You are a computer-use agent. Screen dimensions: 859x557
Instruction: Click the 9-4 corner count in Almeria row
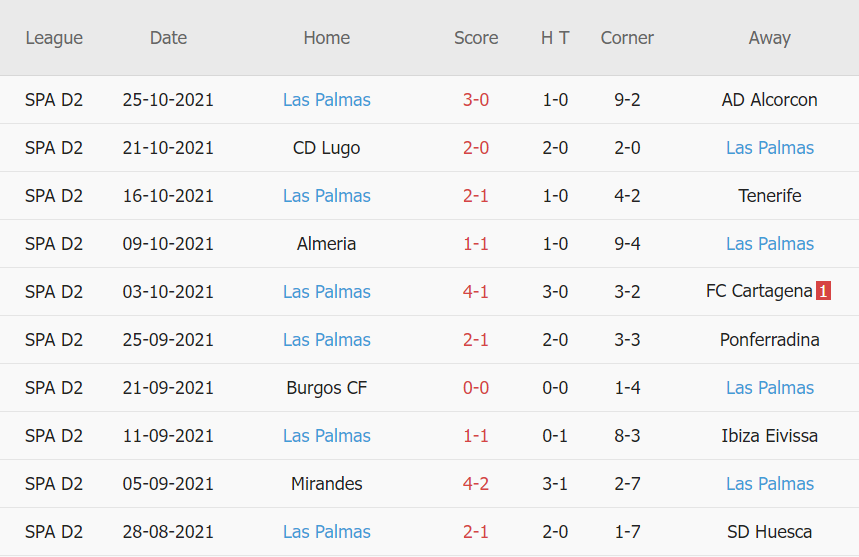(627, 244)
